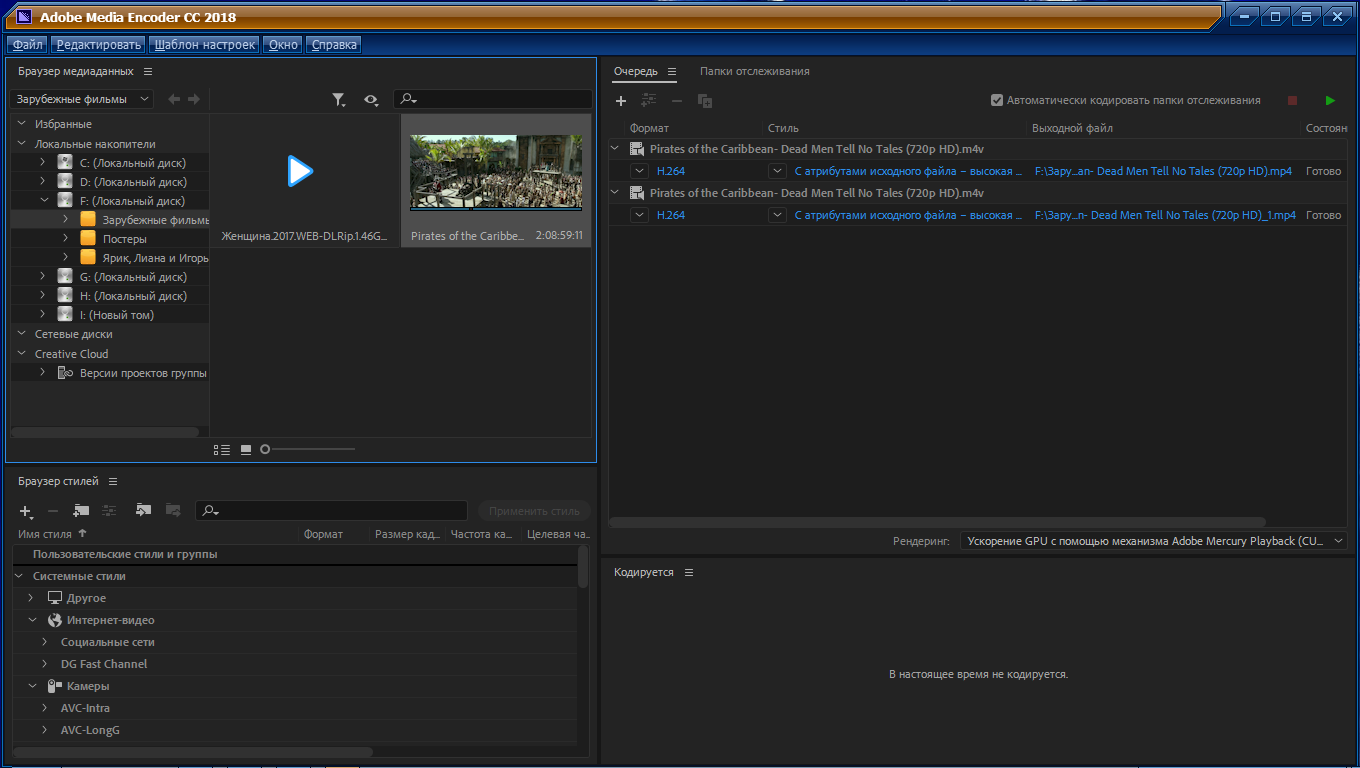This screenshot has height=768, width=1360.
Task: Select the "DG Fast Channel" style group
Action: click(104, 664)
